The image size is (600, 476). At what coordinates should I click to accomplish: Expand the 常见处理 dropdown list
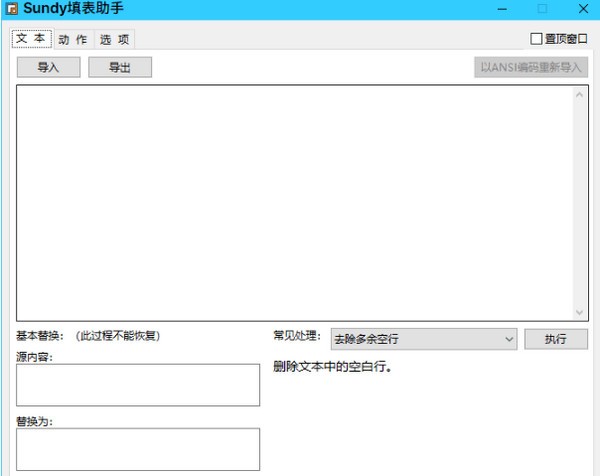coord(423,339)
